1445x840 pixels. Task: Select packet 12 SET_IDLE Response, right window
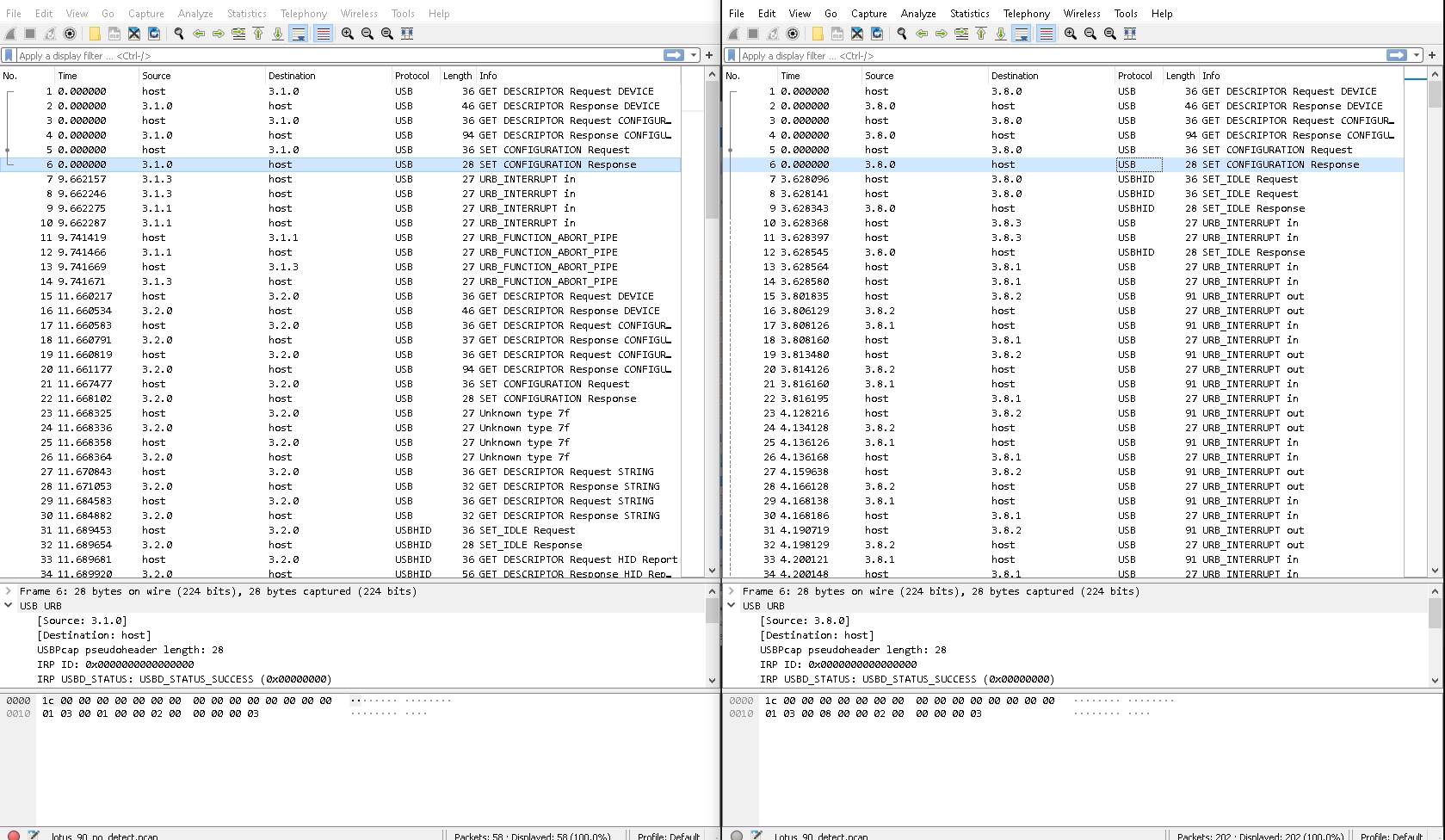1063,252
